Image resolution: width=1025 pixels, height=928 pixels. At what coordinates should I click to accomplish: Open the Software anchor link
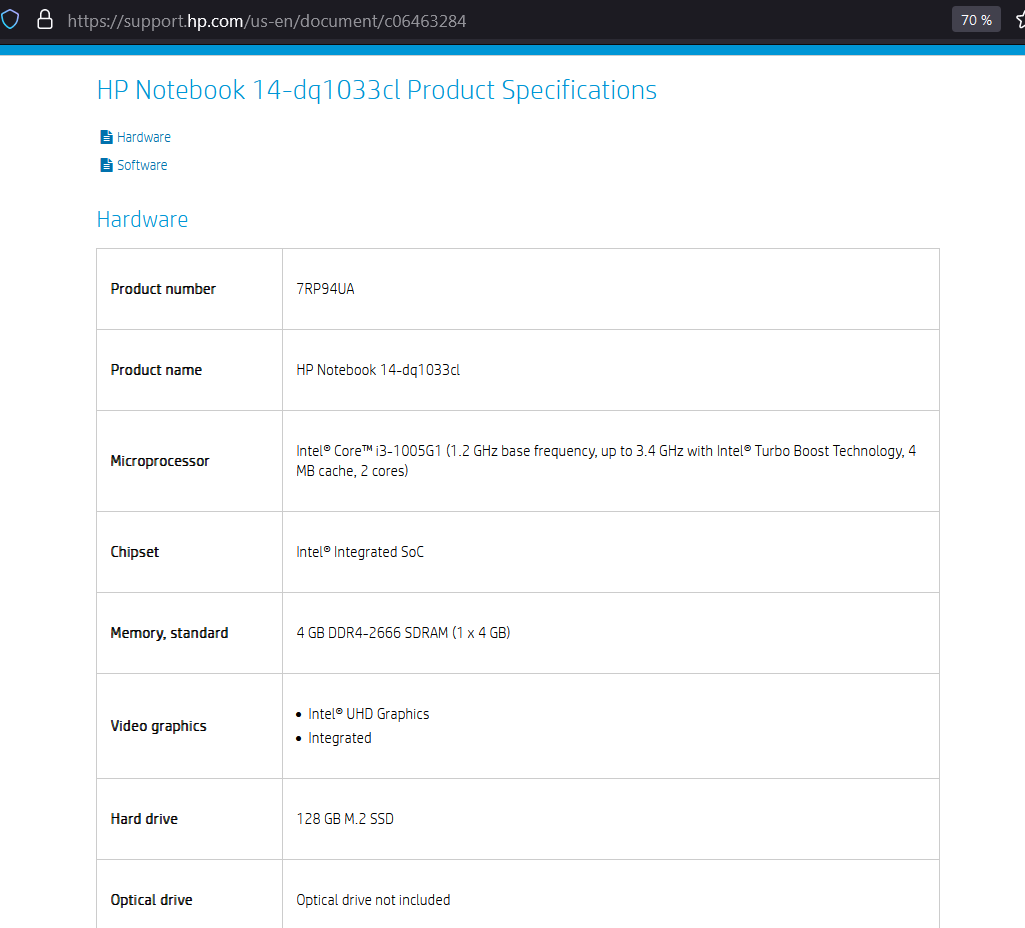[142, 165]
